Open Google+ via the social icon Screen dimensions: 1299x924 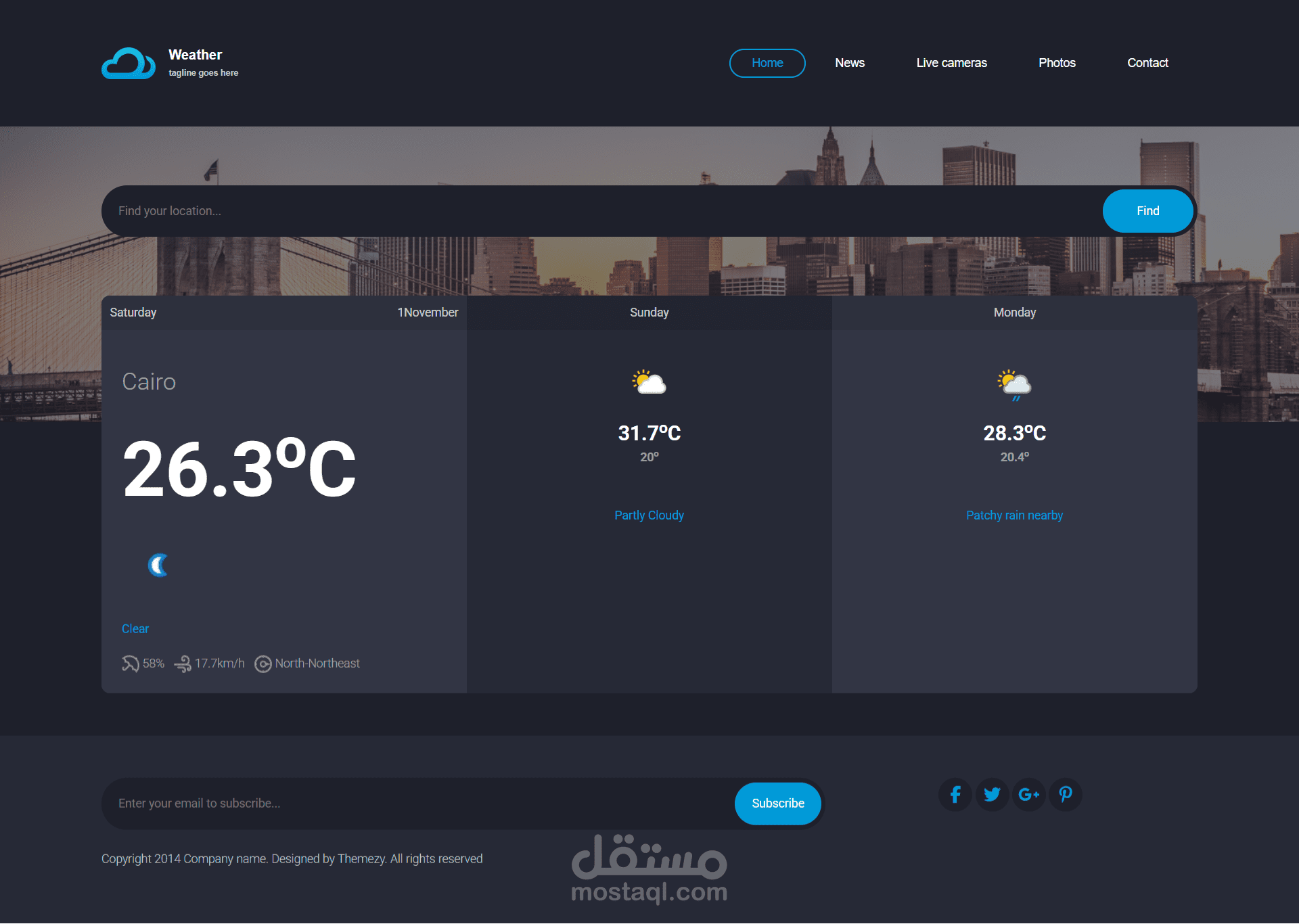click(x=1028, y=794)
